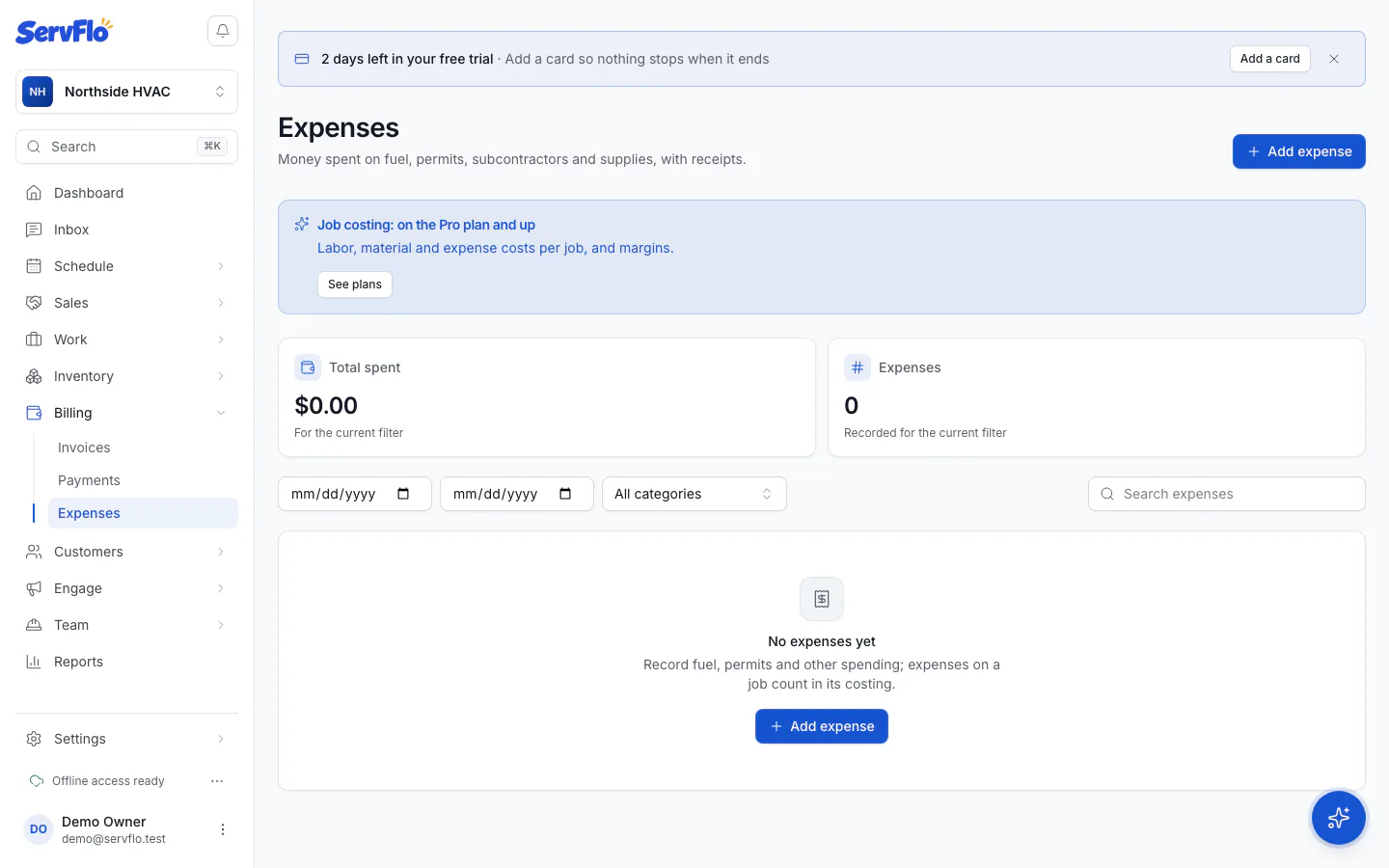Open Invoices under Billing

pos(143,448)
